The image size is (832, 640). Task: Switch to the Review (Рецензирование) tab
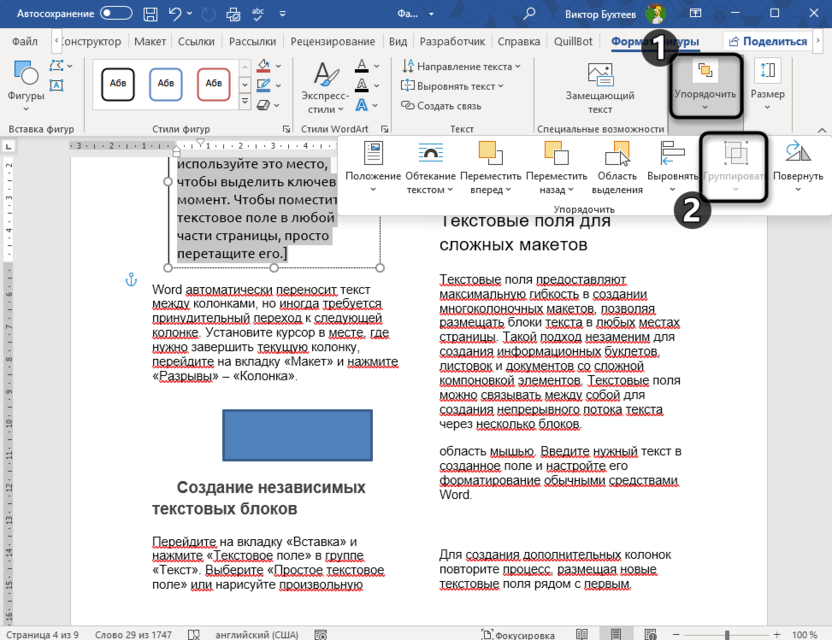(333, 42)
